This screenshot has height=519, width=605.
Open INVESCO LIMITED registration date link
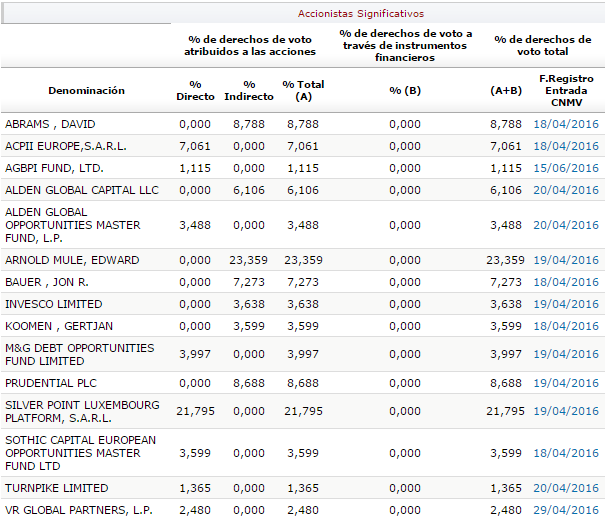(x=566, y=304)
